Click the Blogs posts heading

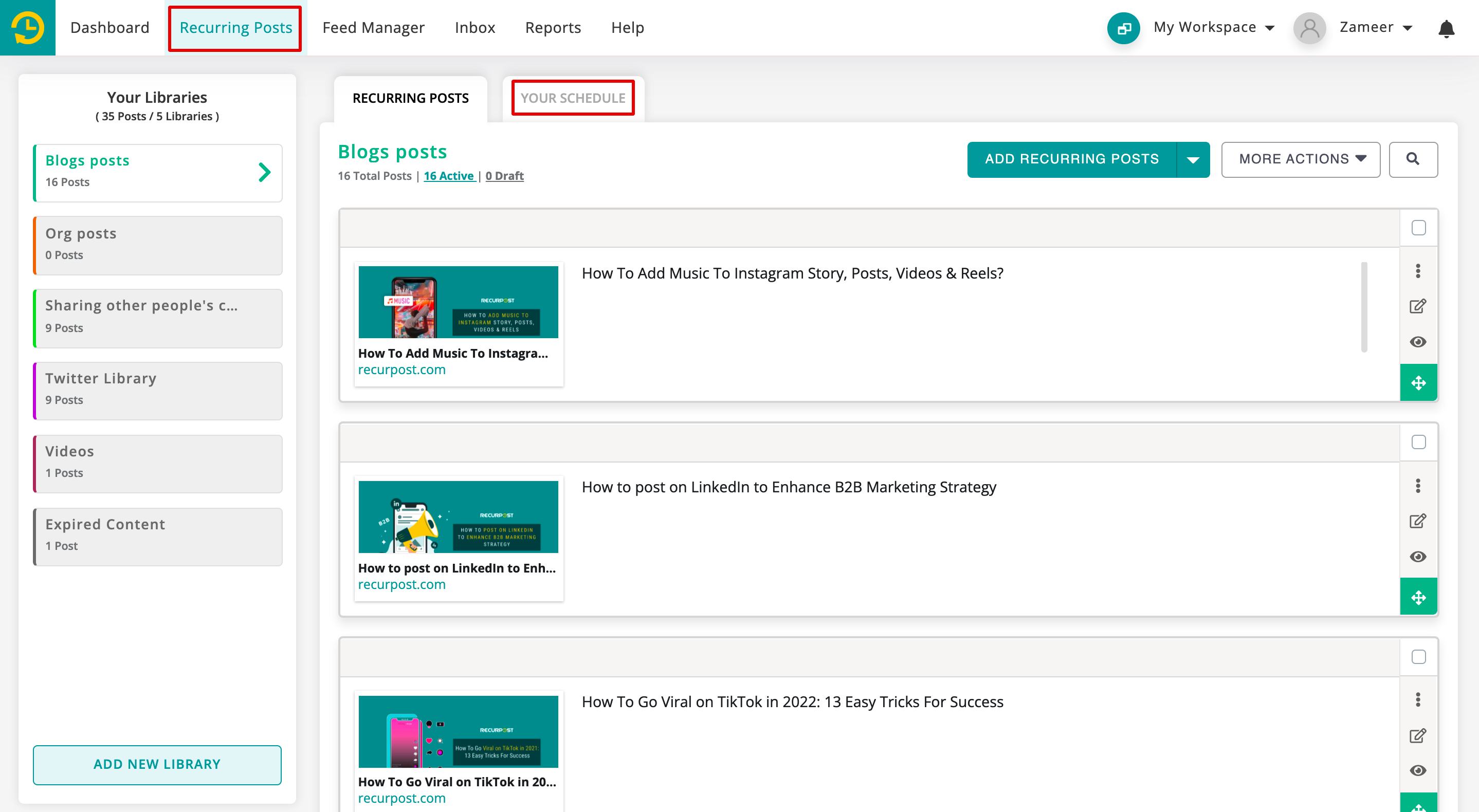[x=392, y=152]
